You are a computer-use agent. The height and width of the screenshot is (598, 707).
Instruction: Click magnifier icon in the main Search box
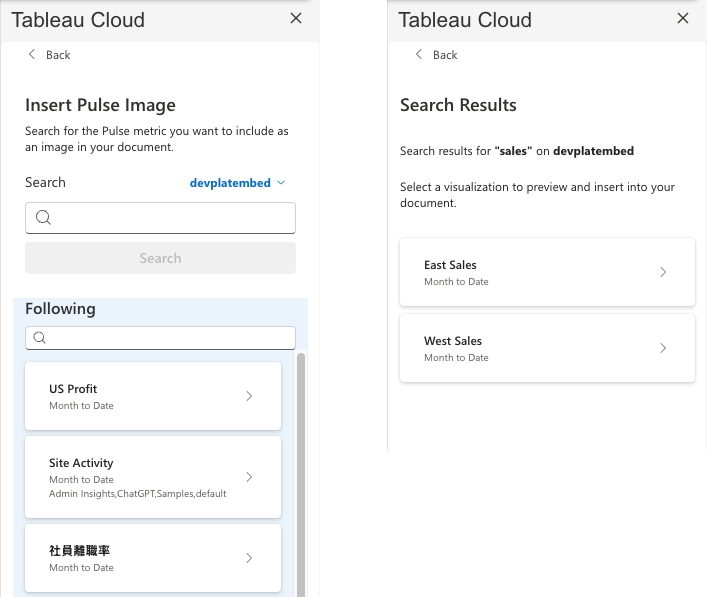pos(43,218)
